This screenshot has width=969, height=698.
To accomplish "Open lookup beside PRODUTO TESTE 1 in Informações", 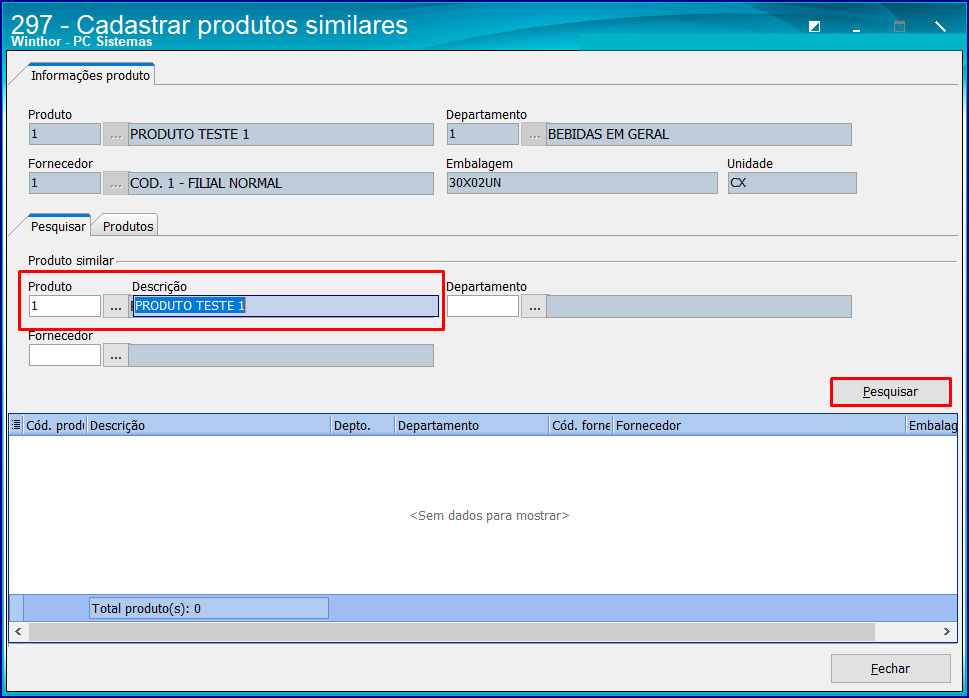I will [x=116, y=134].
